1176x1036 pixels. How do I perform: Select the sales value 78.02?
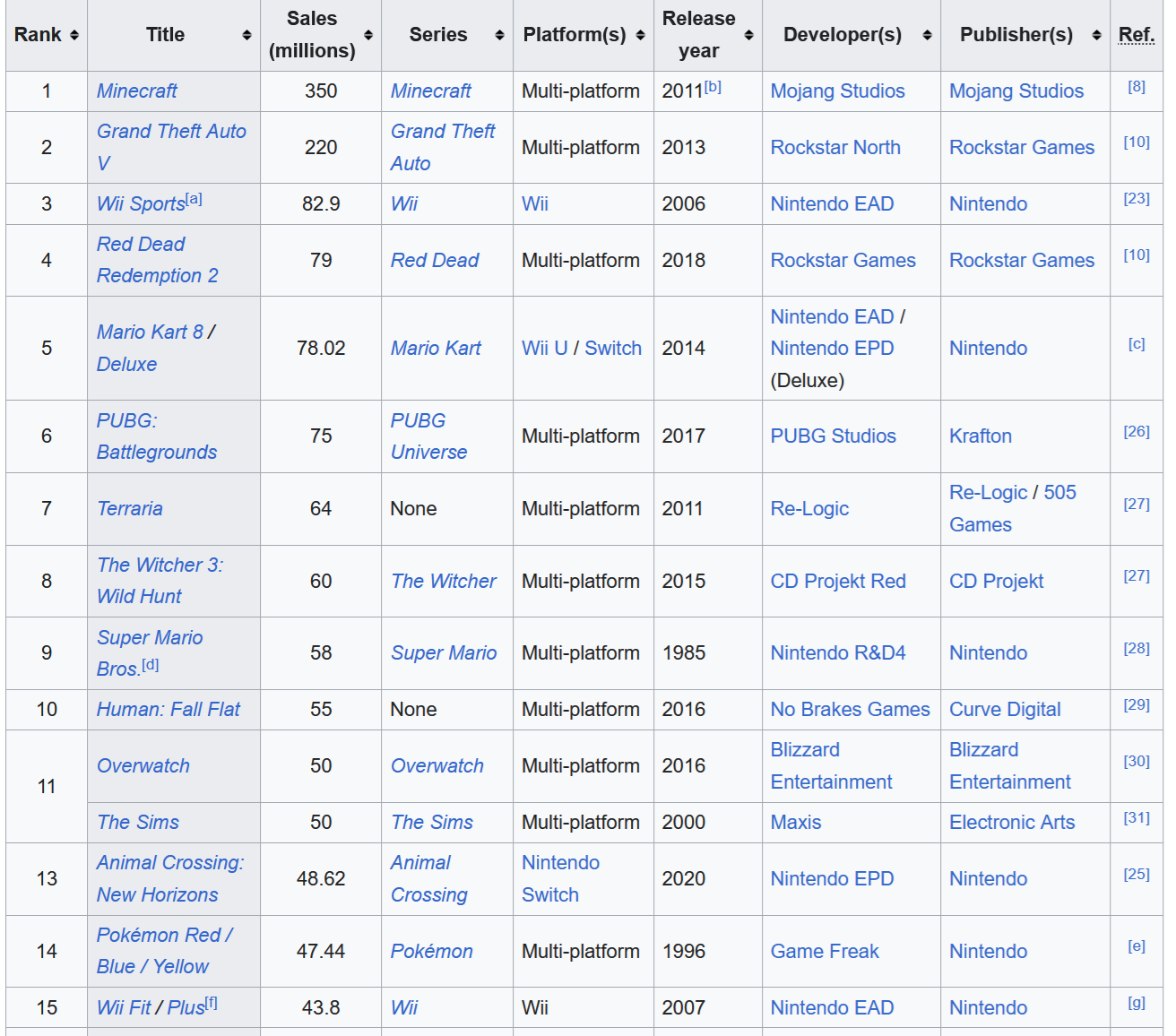(x=321, y=349)
